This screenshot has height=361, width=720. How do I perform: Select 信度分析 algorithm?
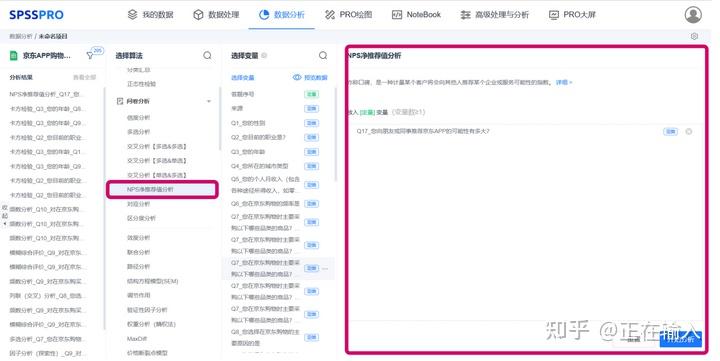coord(138,118)
